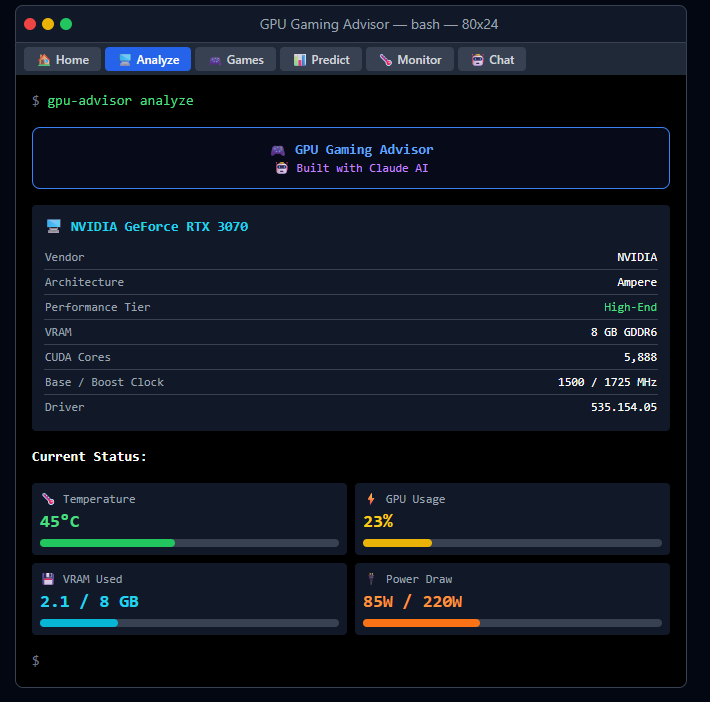
Task: Click the Vendor value 'NVIDIA'
Action: (x=637, y=257)
